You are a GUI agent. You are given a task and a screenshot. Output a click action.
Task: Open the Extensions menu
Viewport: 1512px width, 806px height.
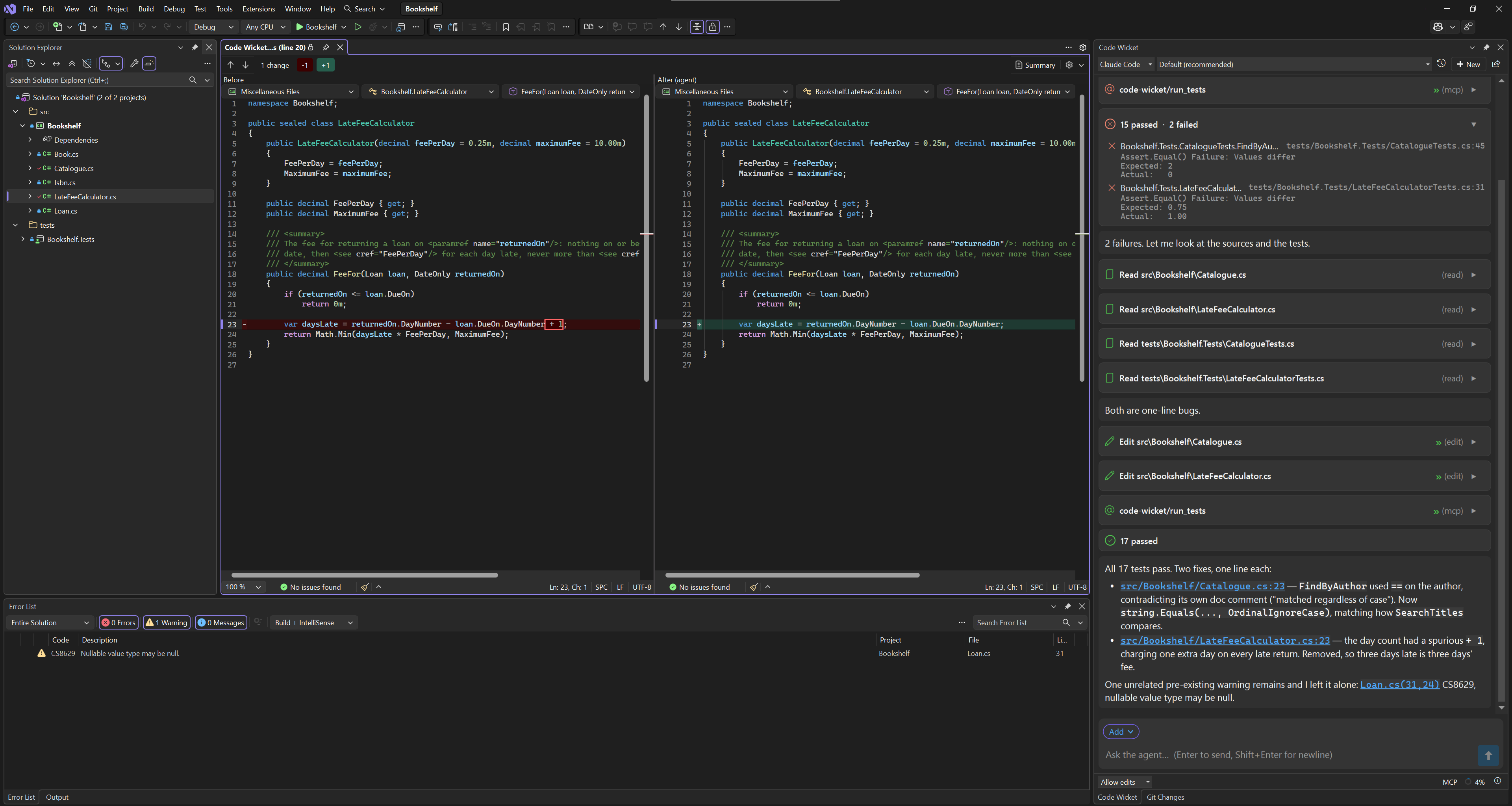click(x=258, y=9)
